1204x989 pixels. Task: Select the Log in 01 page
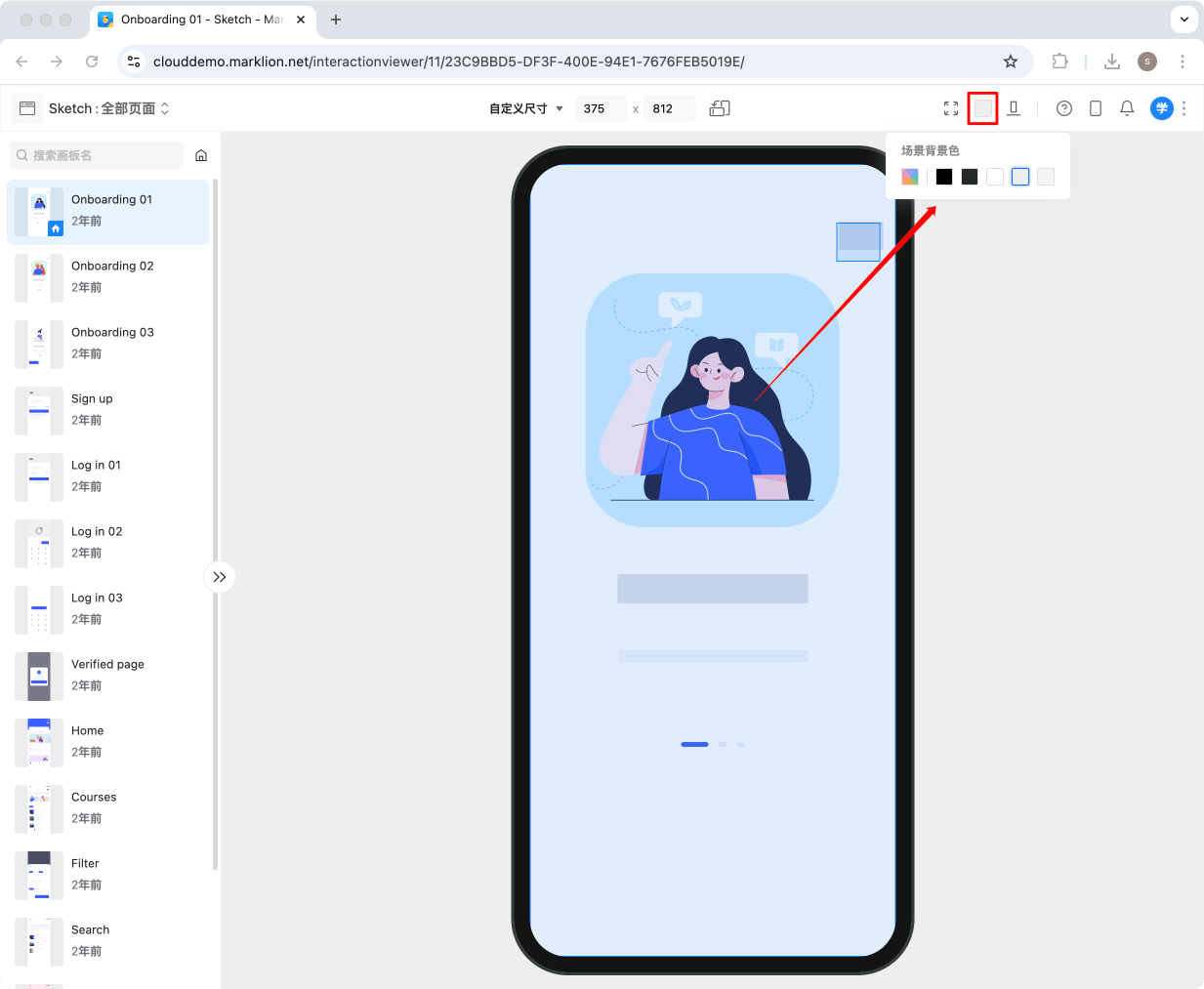tap(107, 475)
